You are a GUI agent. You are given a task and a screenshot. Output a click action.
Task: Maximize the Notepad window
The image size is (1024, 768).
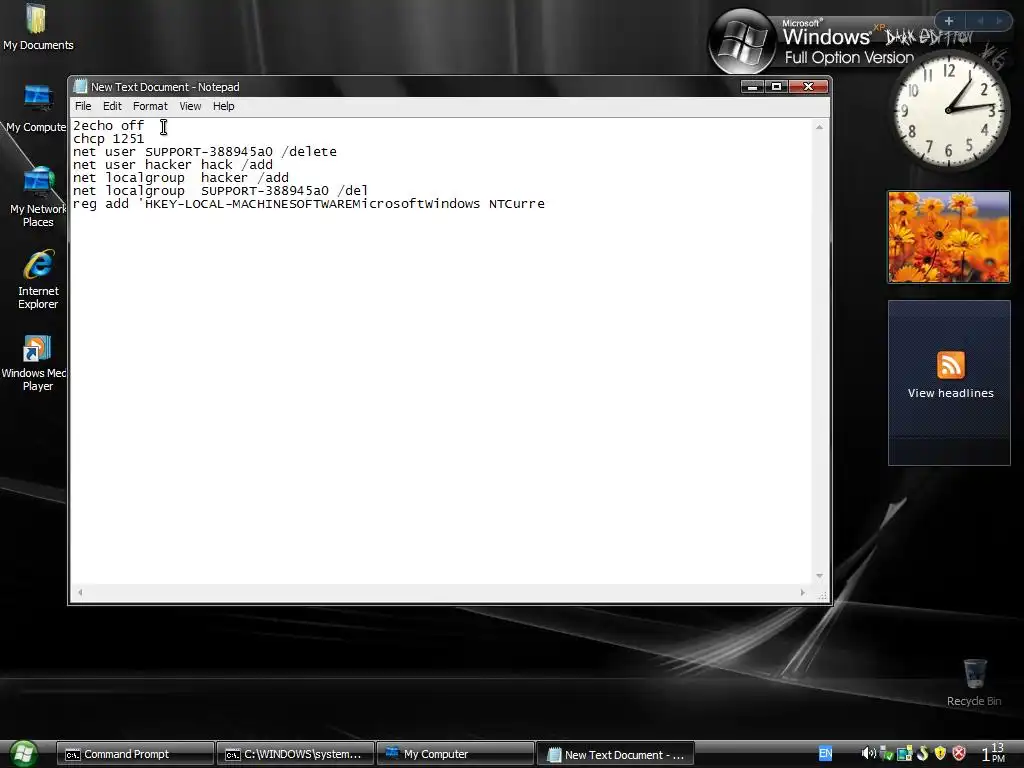pos(776,86)
